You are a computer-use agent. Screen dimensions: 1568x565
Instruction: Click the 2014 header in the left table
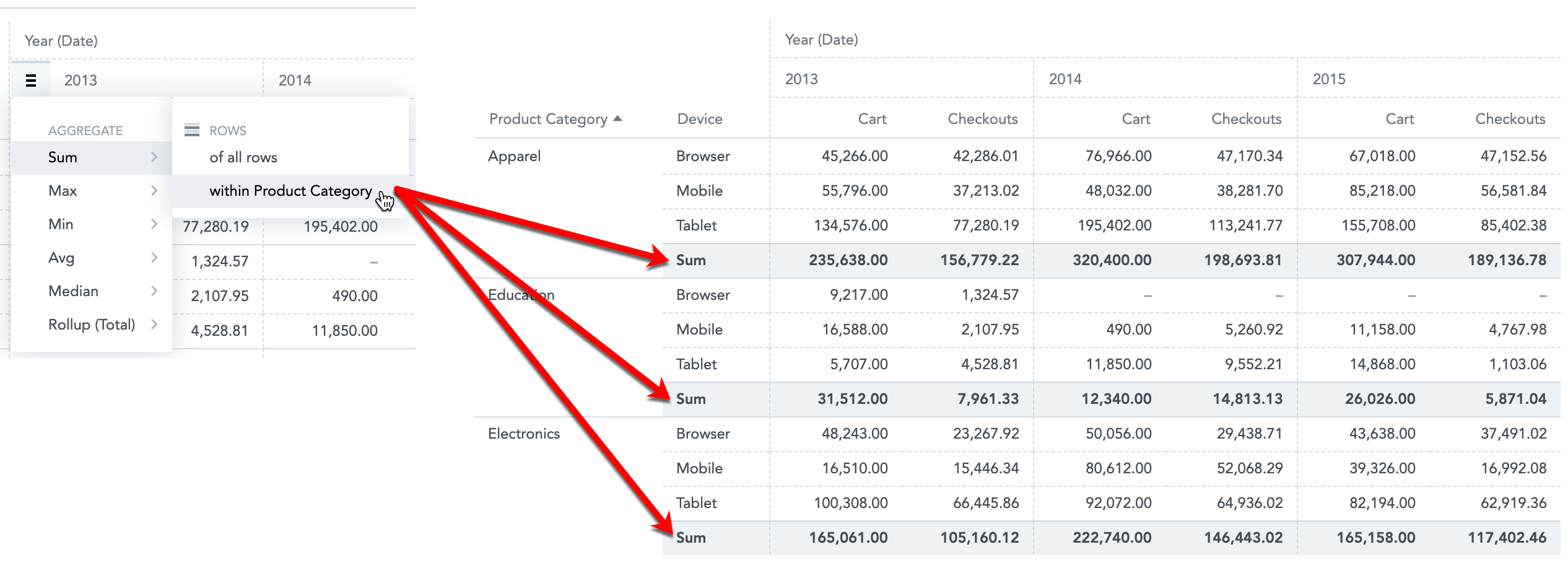(295, 81)
